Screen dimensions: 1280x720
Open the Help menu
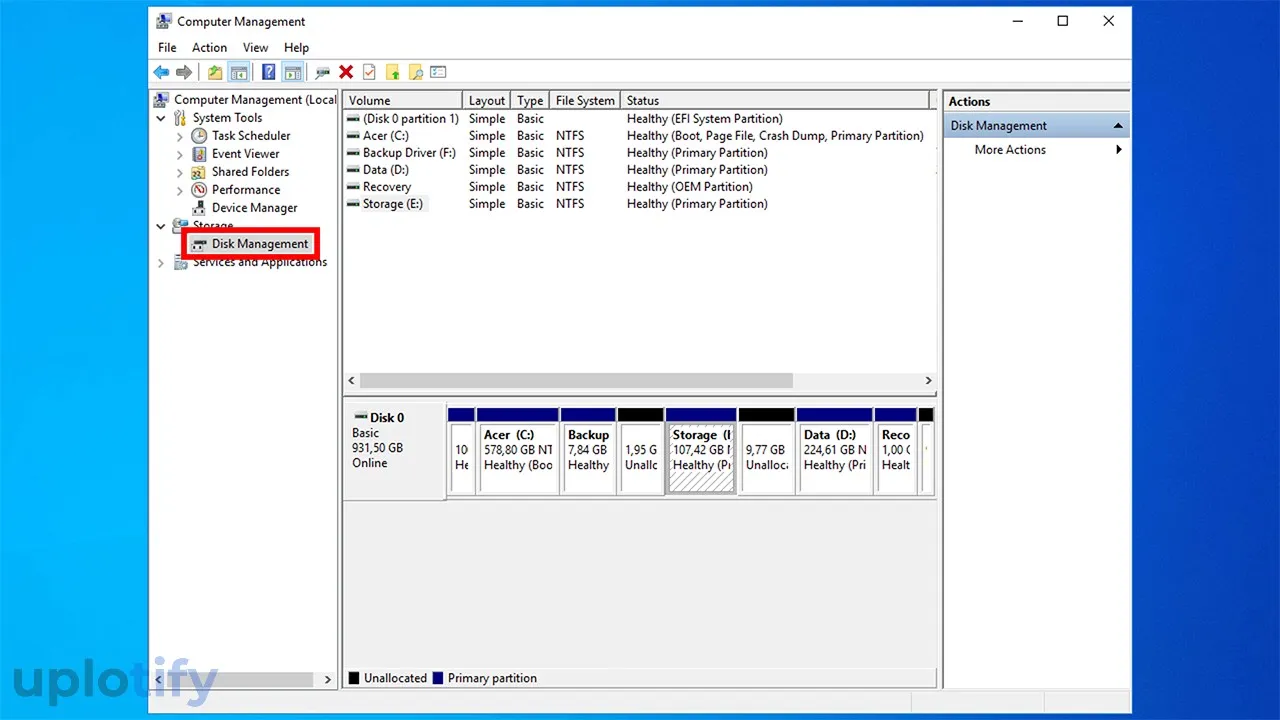click(x=296, y=47)
